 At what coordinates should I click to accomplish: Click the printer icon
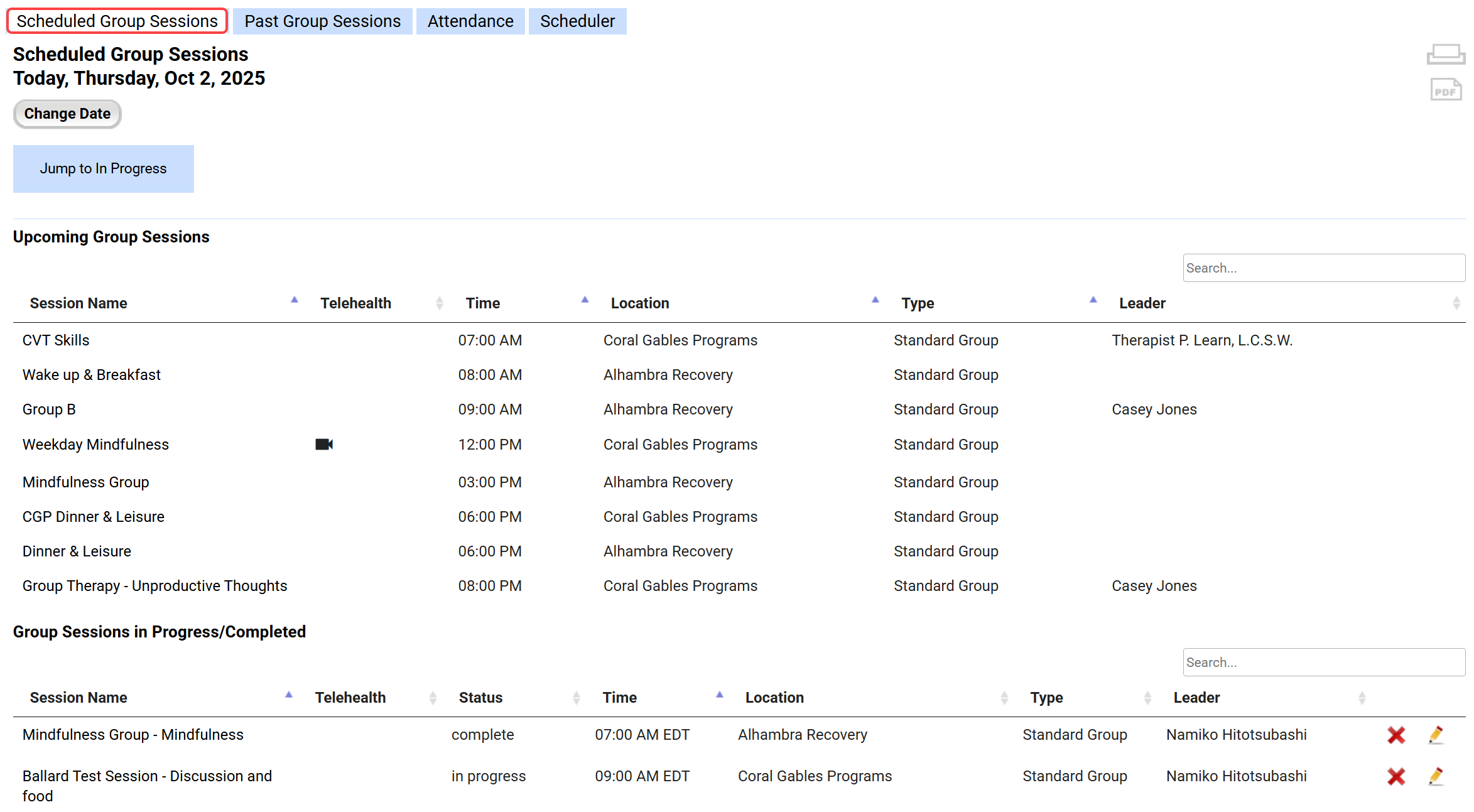pyautogui.click(x=1445, y=55)
